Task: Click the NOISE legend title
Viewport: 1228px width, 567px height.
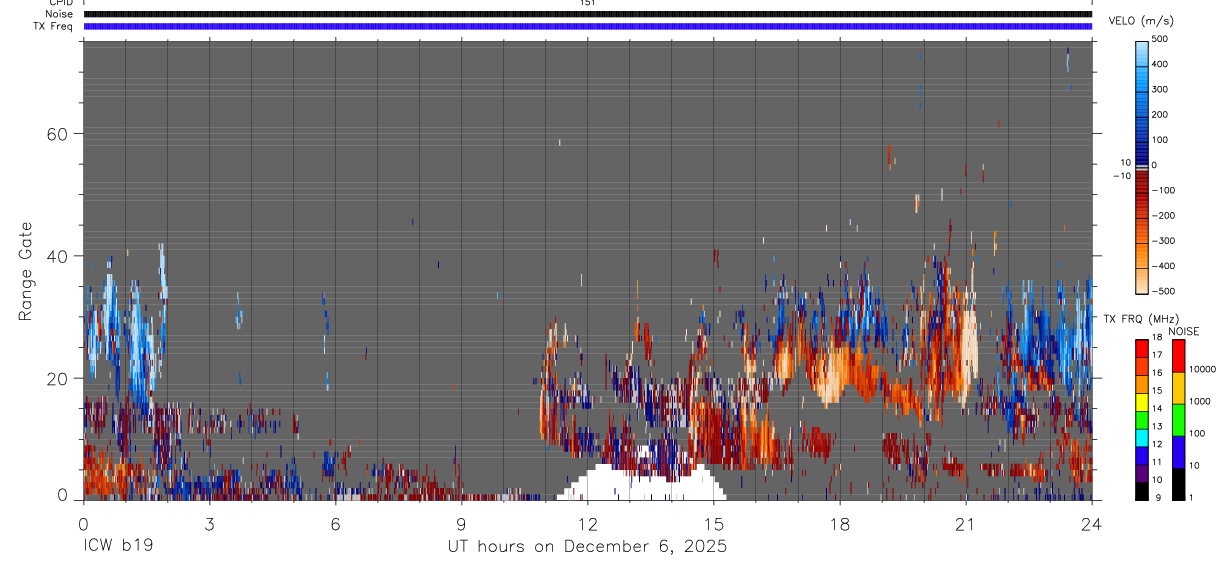Action: point(1183,331)
